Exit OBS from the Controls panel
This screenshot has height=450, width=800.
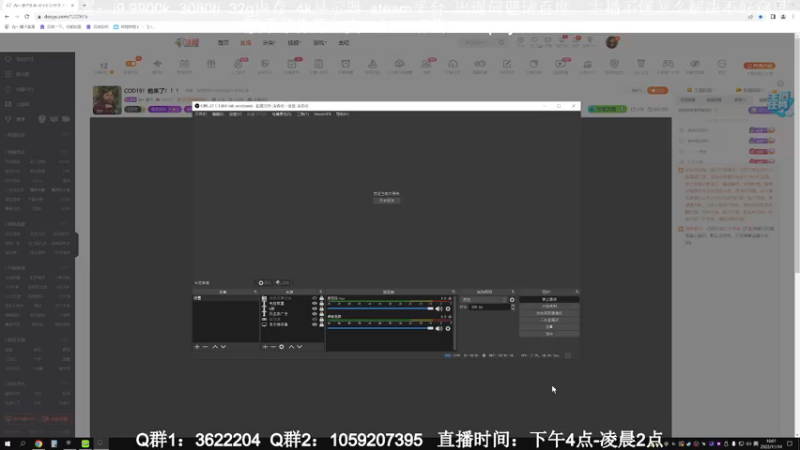coord(549,334)
